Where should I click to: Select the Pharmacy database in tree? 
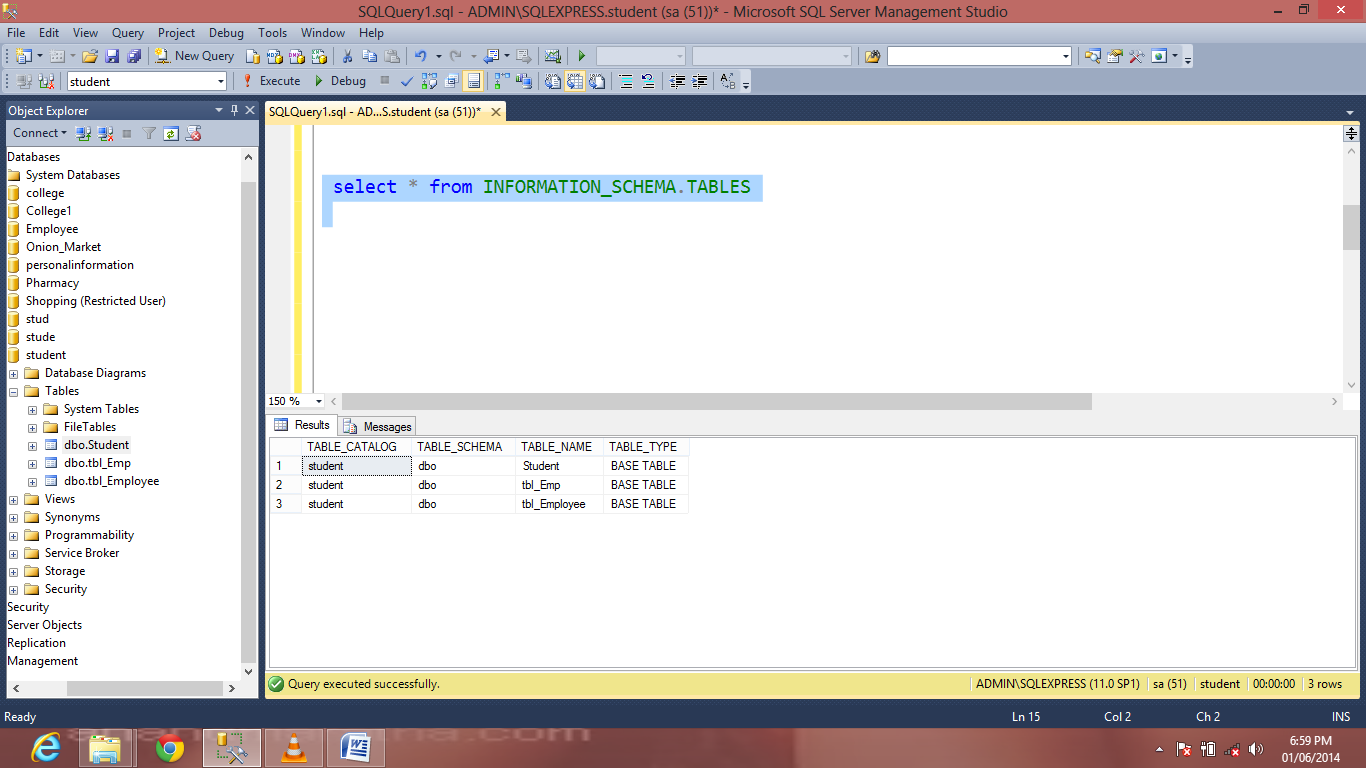pyautogui.click(x=52, y=283)
